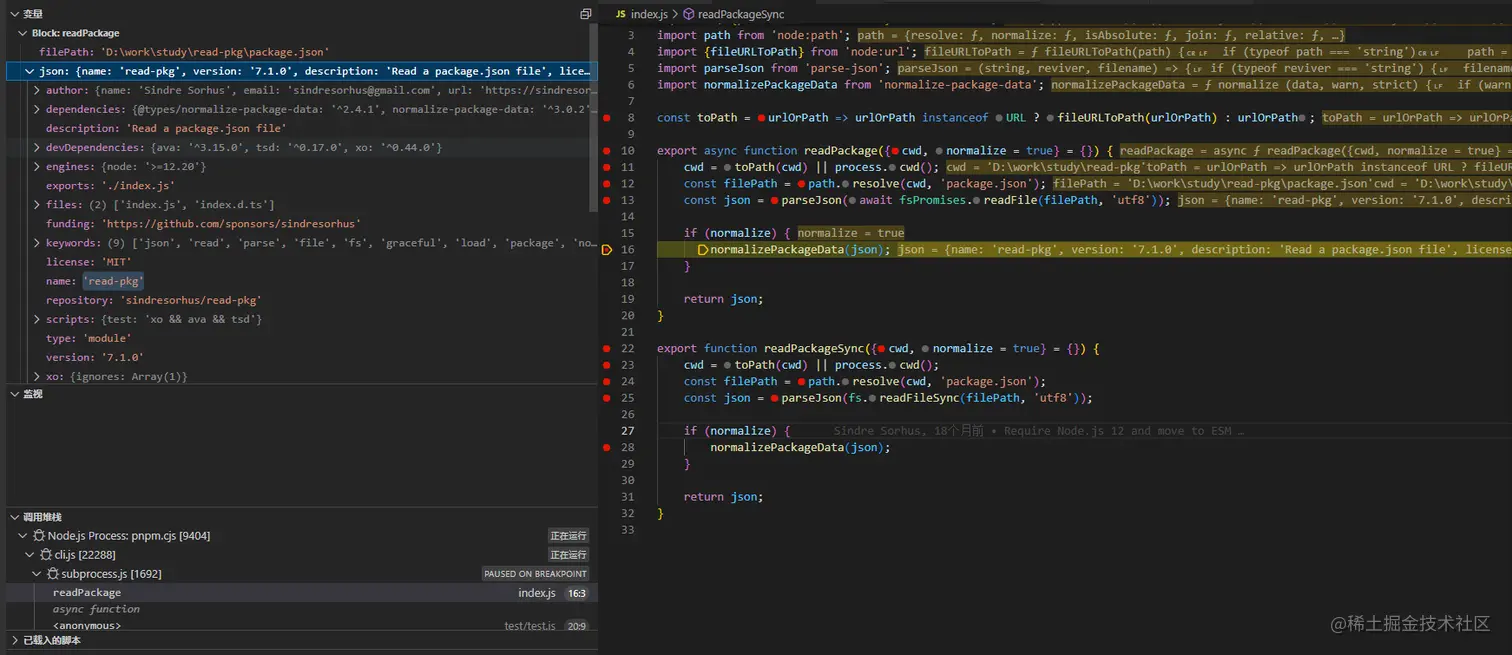
Task: Toggle the gutter breakpoint on line 13
Action: pyautogui.click(x=606, y=200)
